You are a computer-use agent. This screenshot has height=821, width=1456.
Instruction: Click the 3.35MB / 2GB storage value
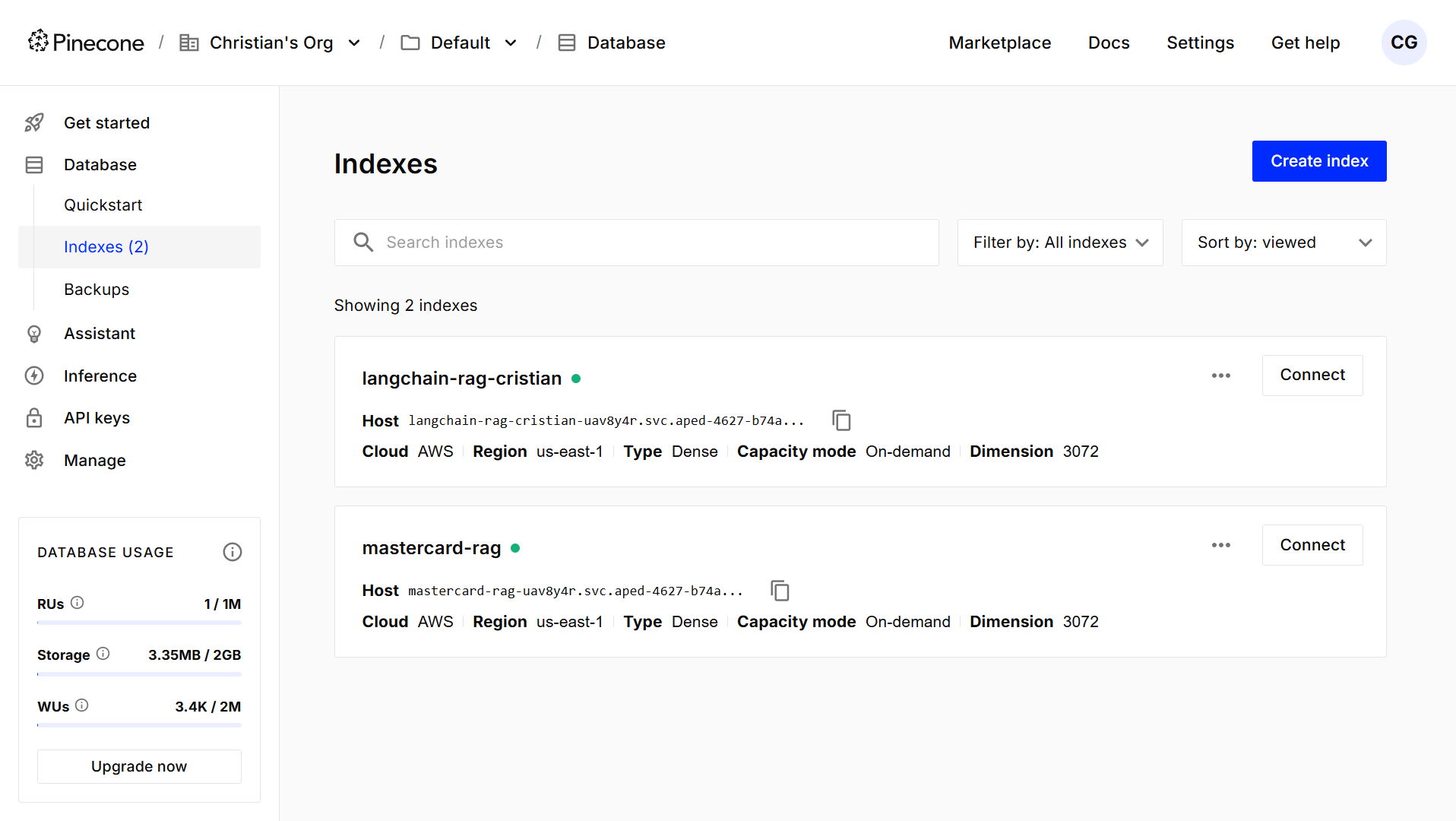(195, 655)
